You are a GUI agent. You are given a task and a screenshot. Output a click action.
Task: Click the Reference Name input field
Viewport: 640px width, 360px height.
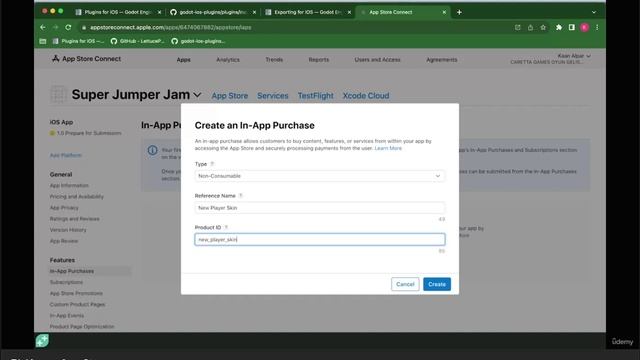pos(320,208)
